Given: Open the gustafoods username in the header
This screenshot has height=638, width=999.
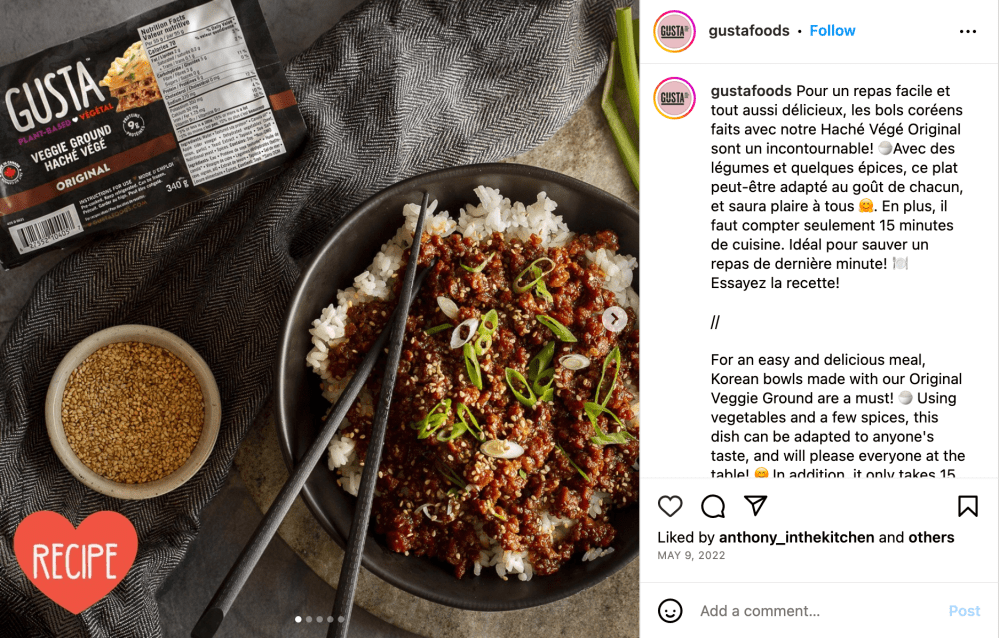Looking at the screenshot, I should click(x=749, y=31).
